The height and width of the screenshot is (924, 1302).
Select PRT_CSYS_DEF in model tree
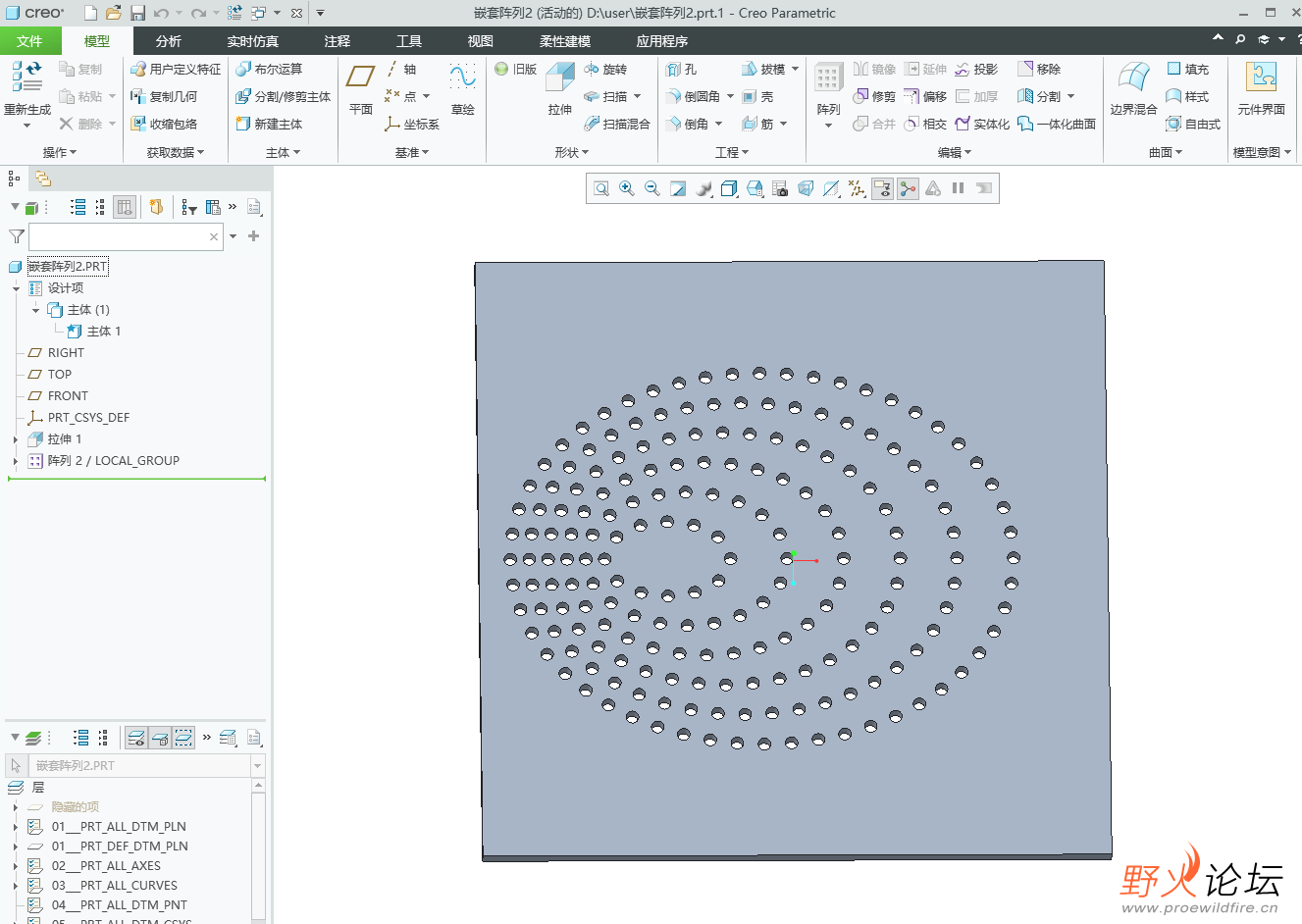tap(88, 418)
